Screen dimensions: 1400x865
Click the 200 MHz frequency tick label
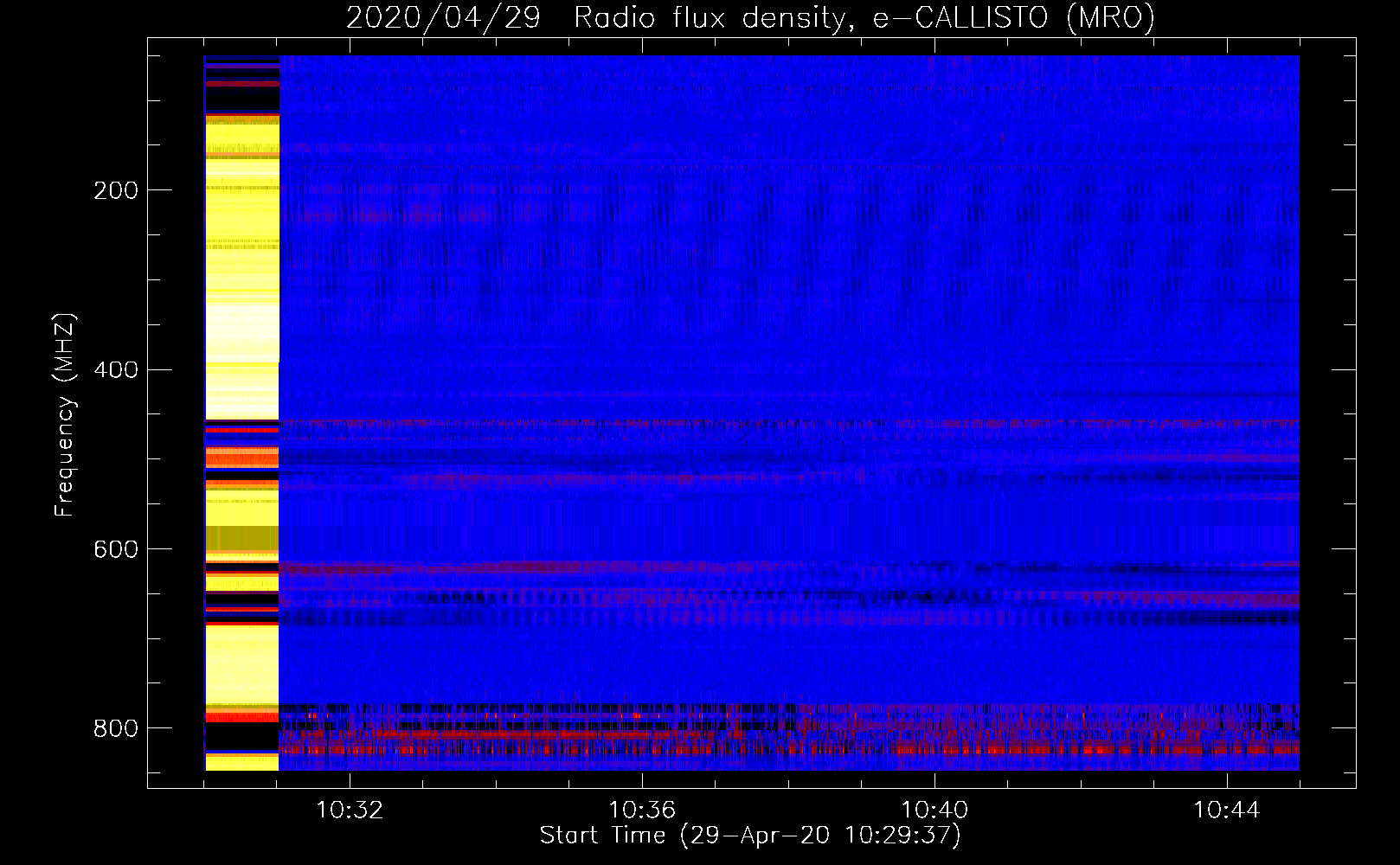point(116,190)
